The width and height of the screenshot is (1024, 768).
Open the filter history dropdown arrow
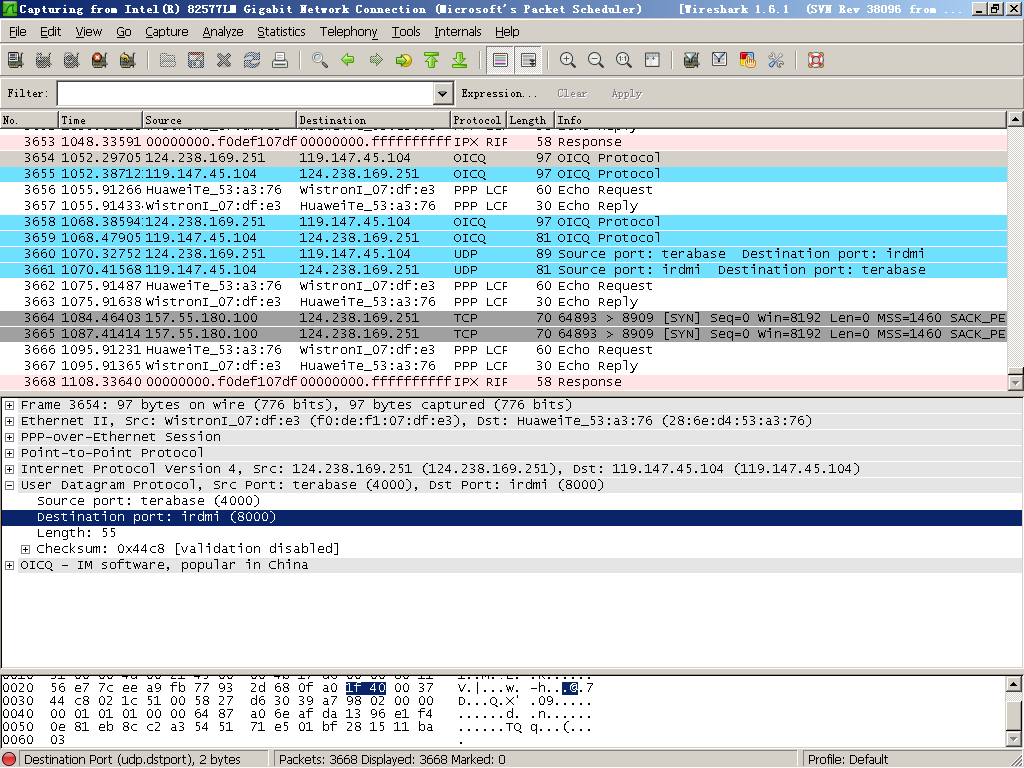[x=443, y=93]
